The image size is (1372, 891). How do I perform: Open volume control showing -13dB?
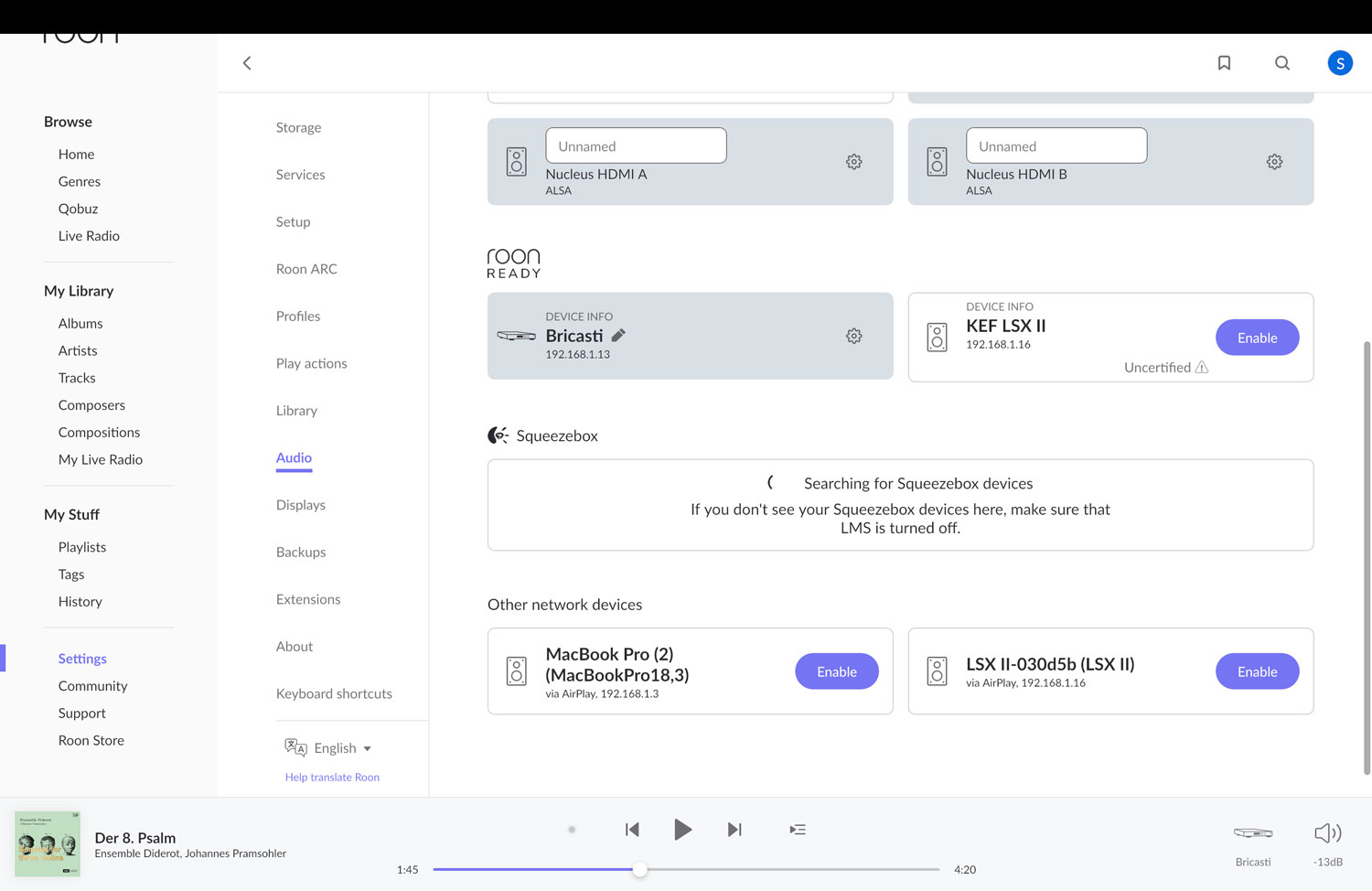tap(1327, 833)
